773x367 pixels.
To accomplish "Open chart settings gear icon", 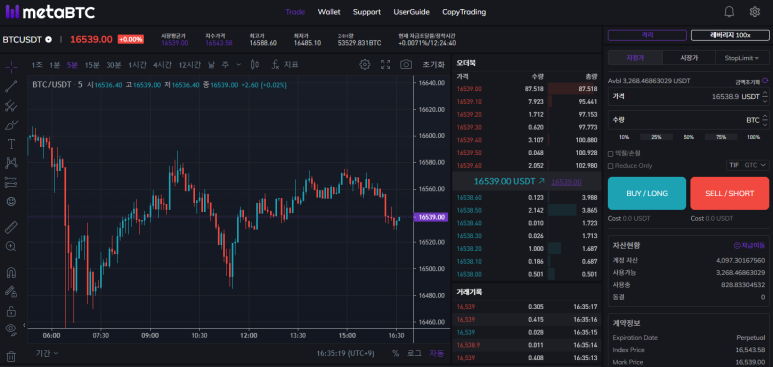I will pyautogui.click(x=364, y=65).
